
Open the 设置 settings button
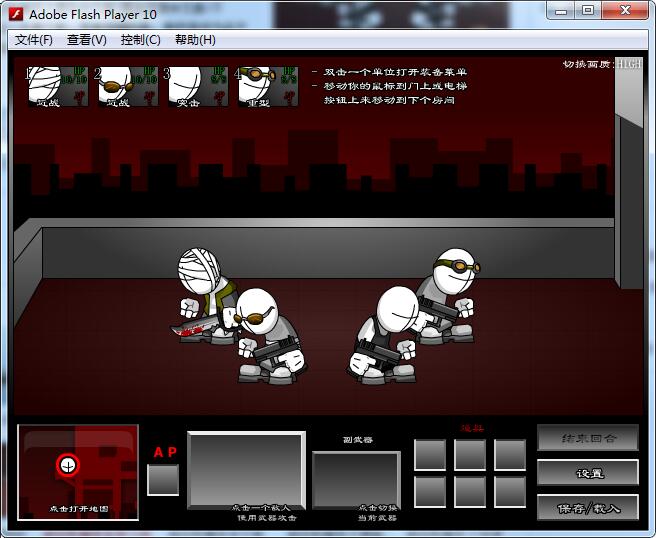pyautogui.click(x=588, y=473)
